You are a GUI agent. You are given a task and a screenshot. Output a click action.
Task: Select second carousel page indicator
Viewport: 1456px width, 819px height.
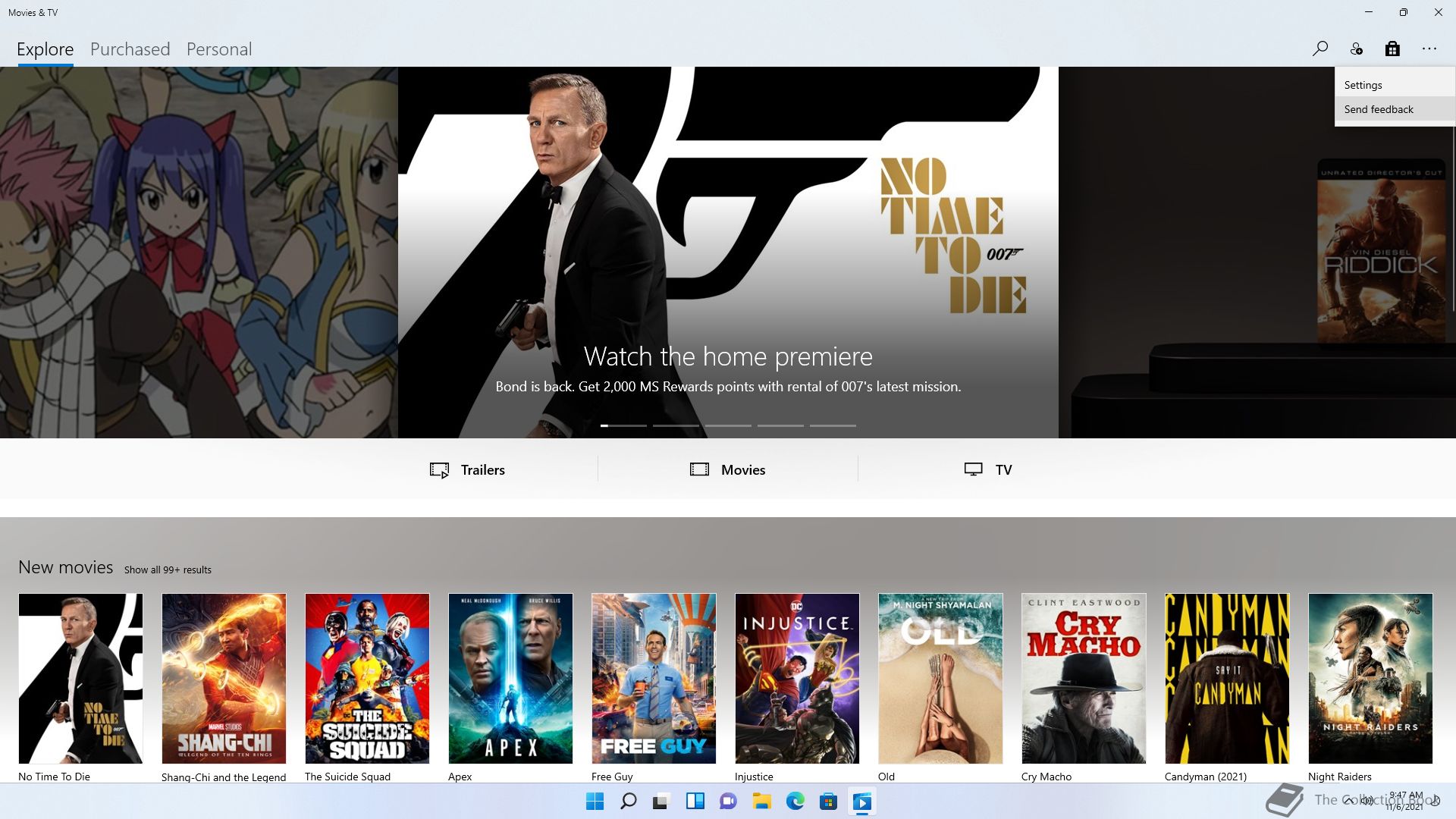(676, 425)
